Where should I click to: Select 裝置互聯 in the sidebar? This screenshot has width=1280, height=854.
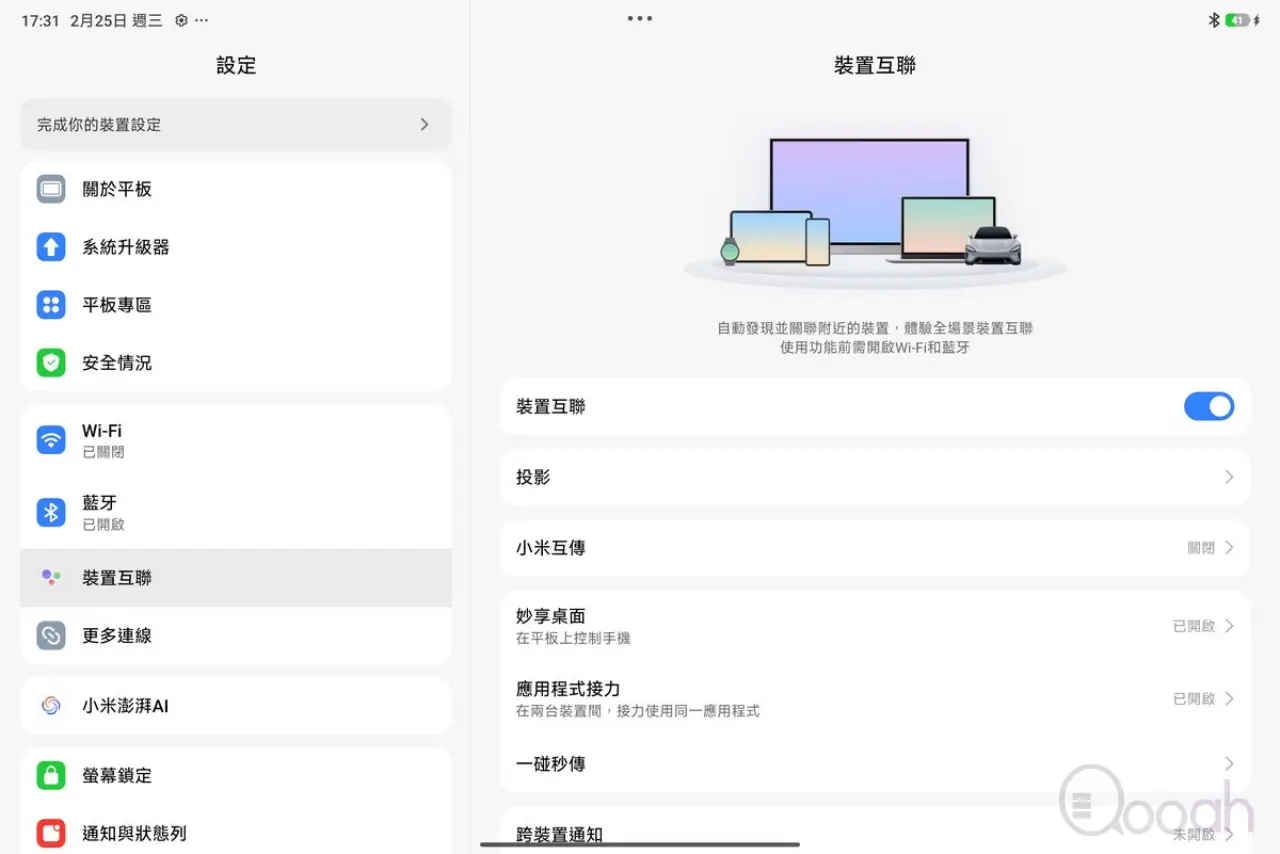[x=236, y=578]
